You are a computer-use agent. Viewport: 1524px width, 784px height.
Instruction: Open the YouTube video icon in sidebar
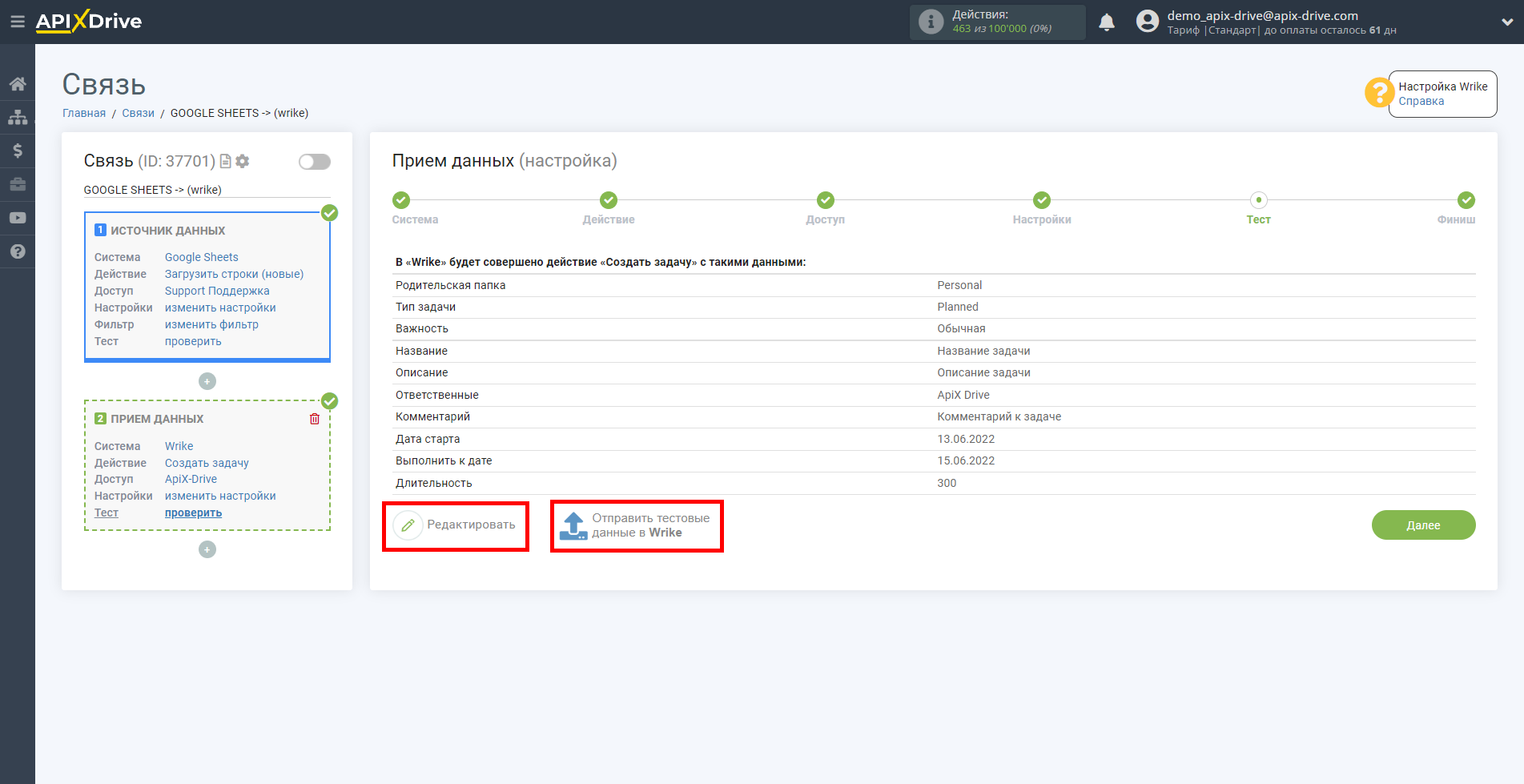click(x=18, y=218)
